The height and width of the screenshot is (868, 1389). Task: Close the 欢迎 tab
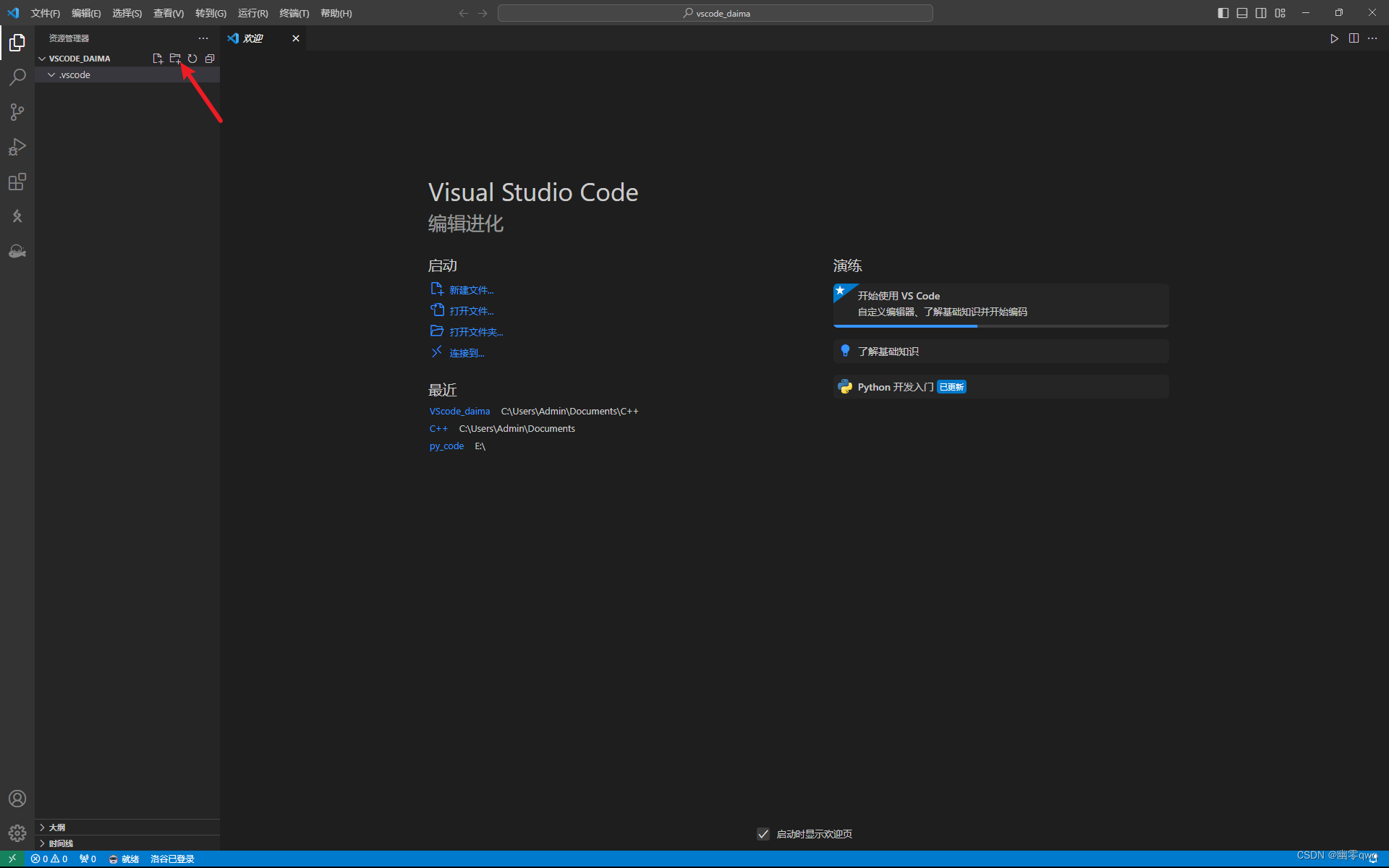coord(296,38)
